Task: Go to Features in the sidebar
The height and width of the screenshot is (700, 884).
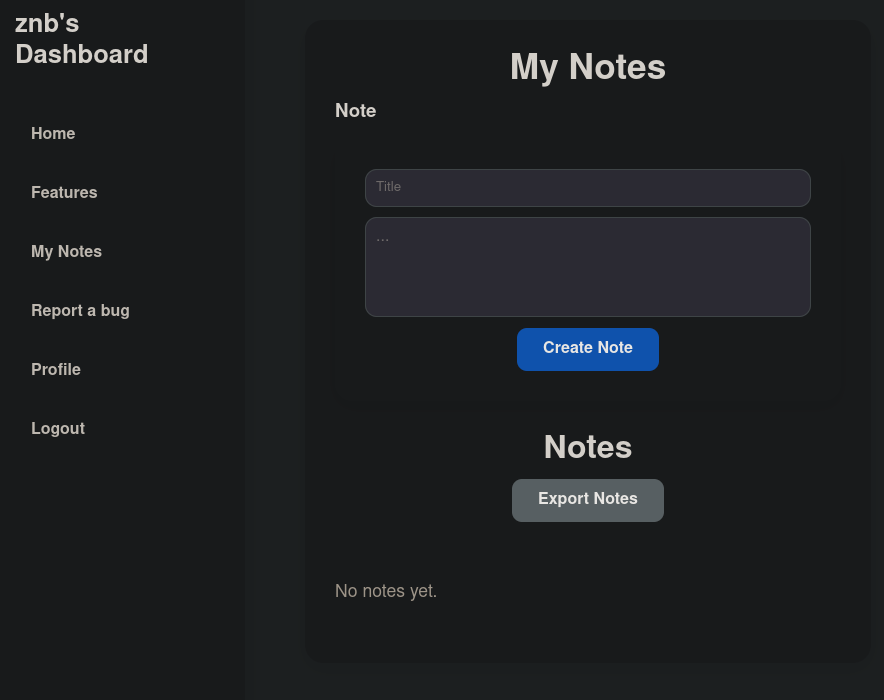Action: click(64, 193)
